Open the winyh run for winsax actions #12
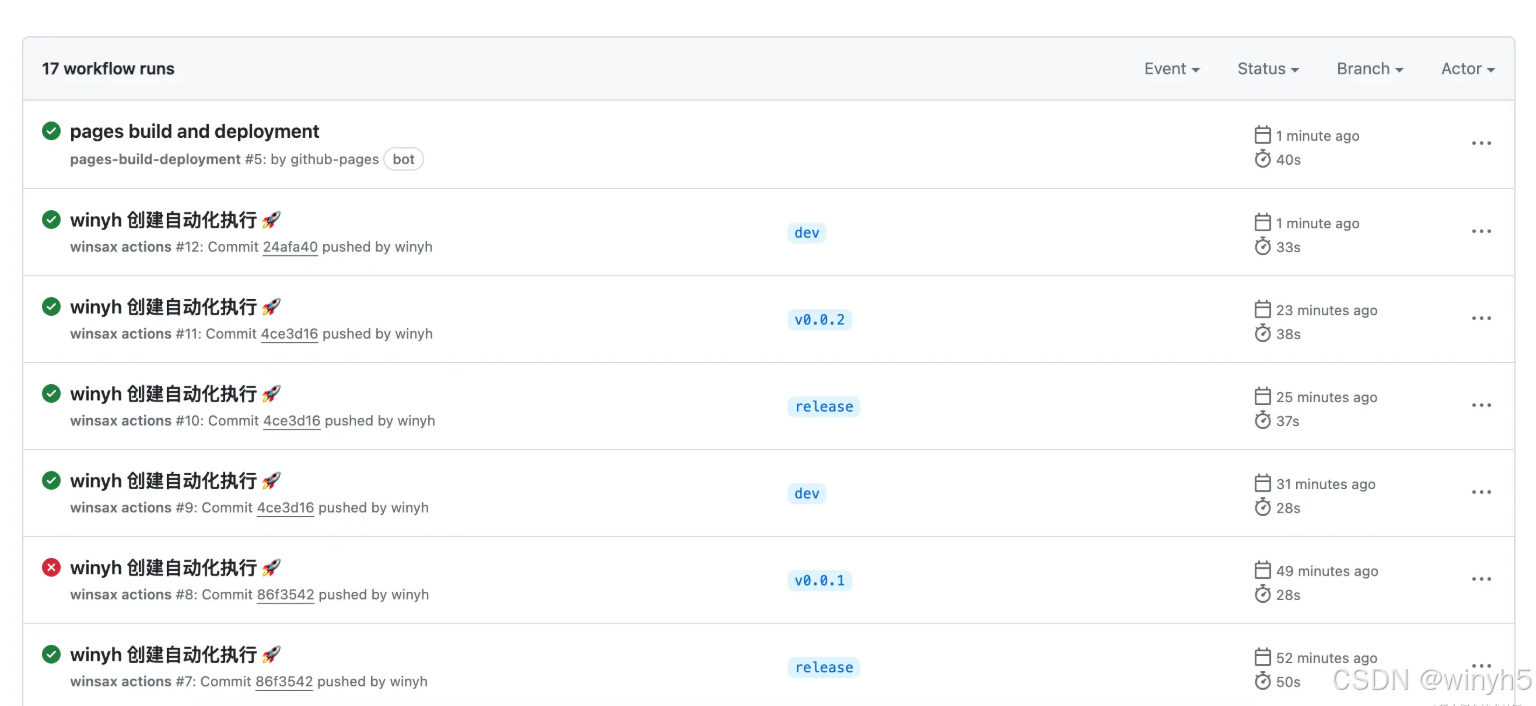The image size is (1536, 706). click(175, 219)
